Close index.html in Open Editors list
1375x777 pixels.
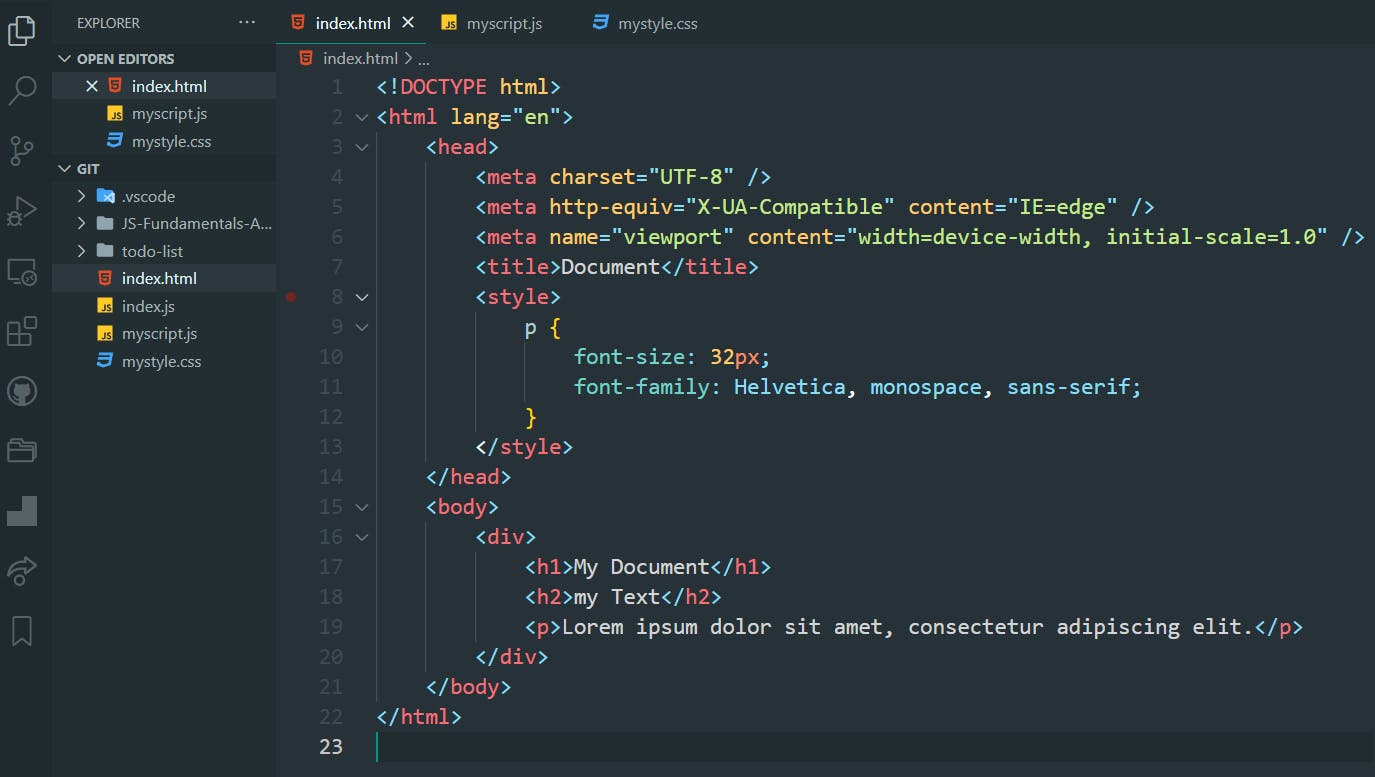point(92,86)
